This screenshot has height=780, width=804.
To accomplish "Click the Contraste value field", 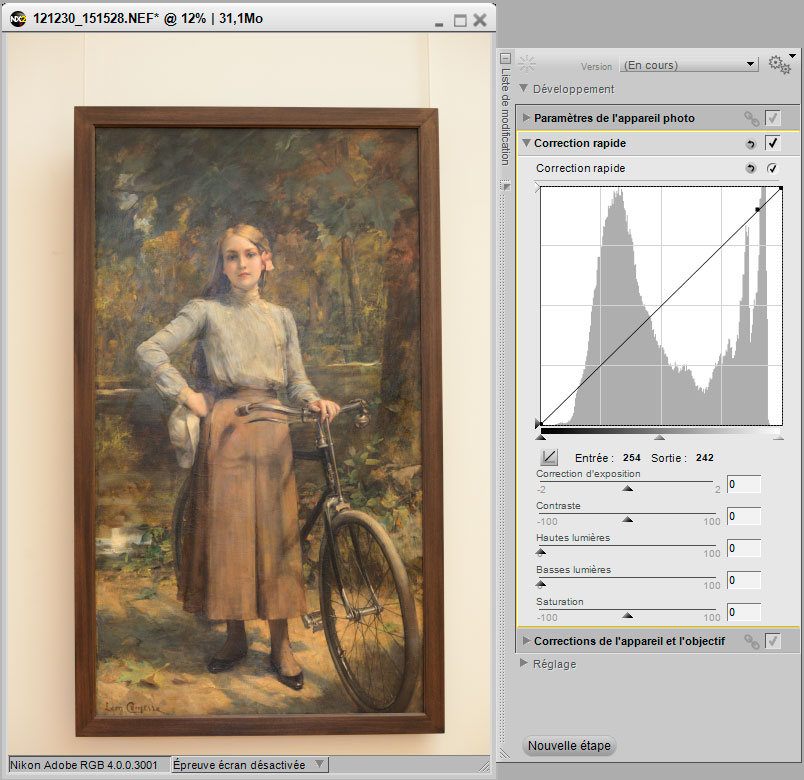I will 743,516.
